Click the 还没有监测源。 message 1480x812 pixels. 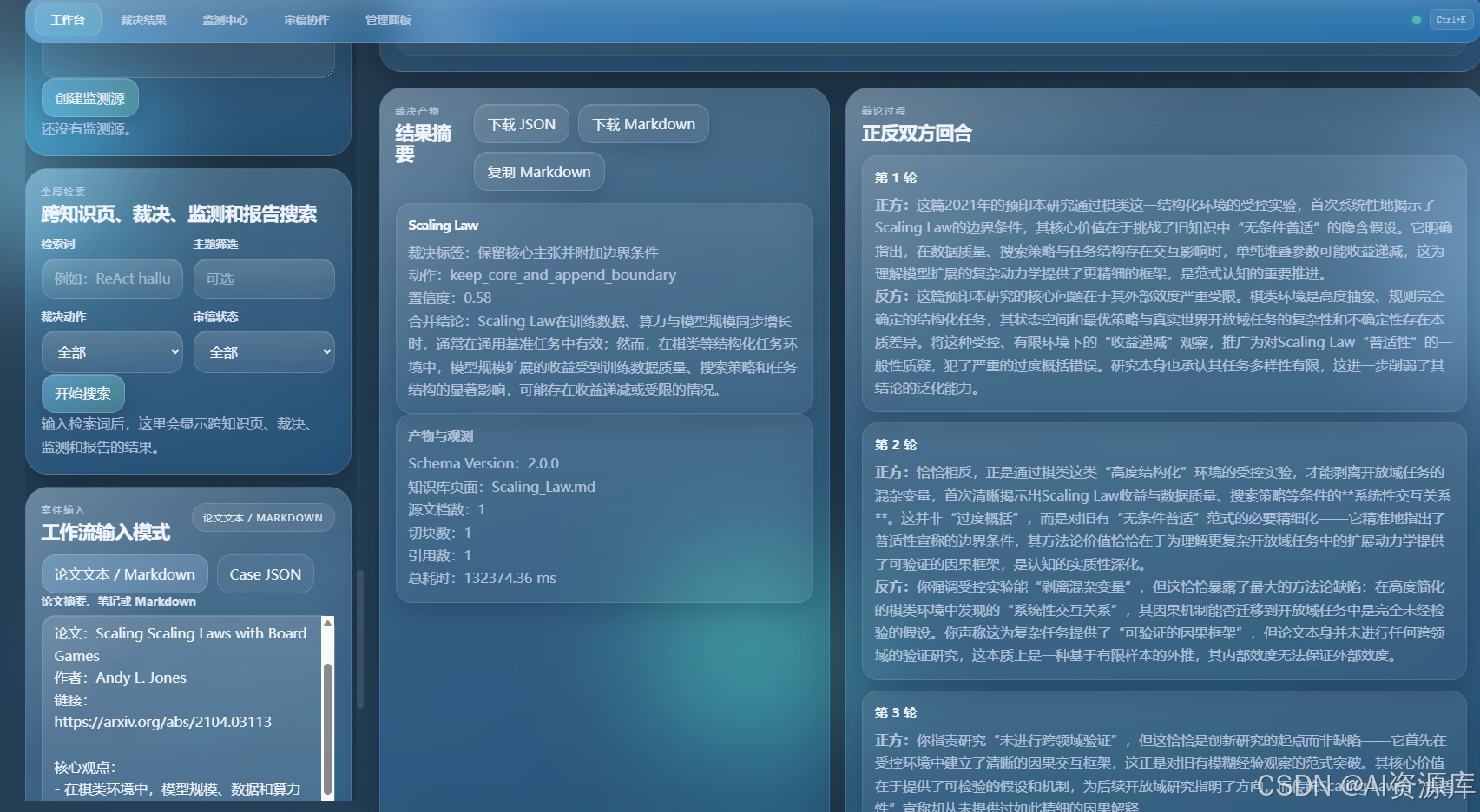[87, 129]
